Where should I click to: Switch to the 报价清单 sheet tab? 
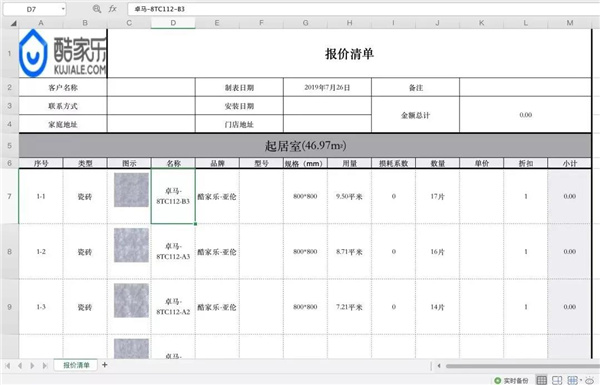[x=76, y=365]
